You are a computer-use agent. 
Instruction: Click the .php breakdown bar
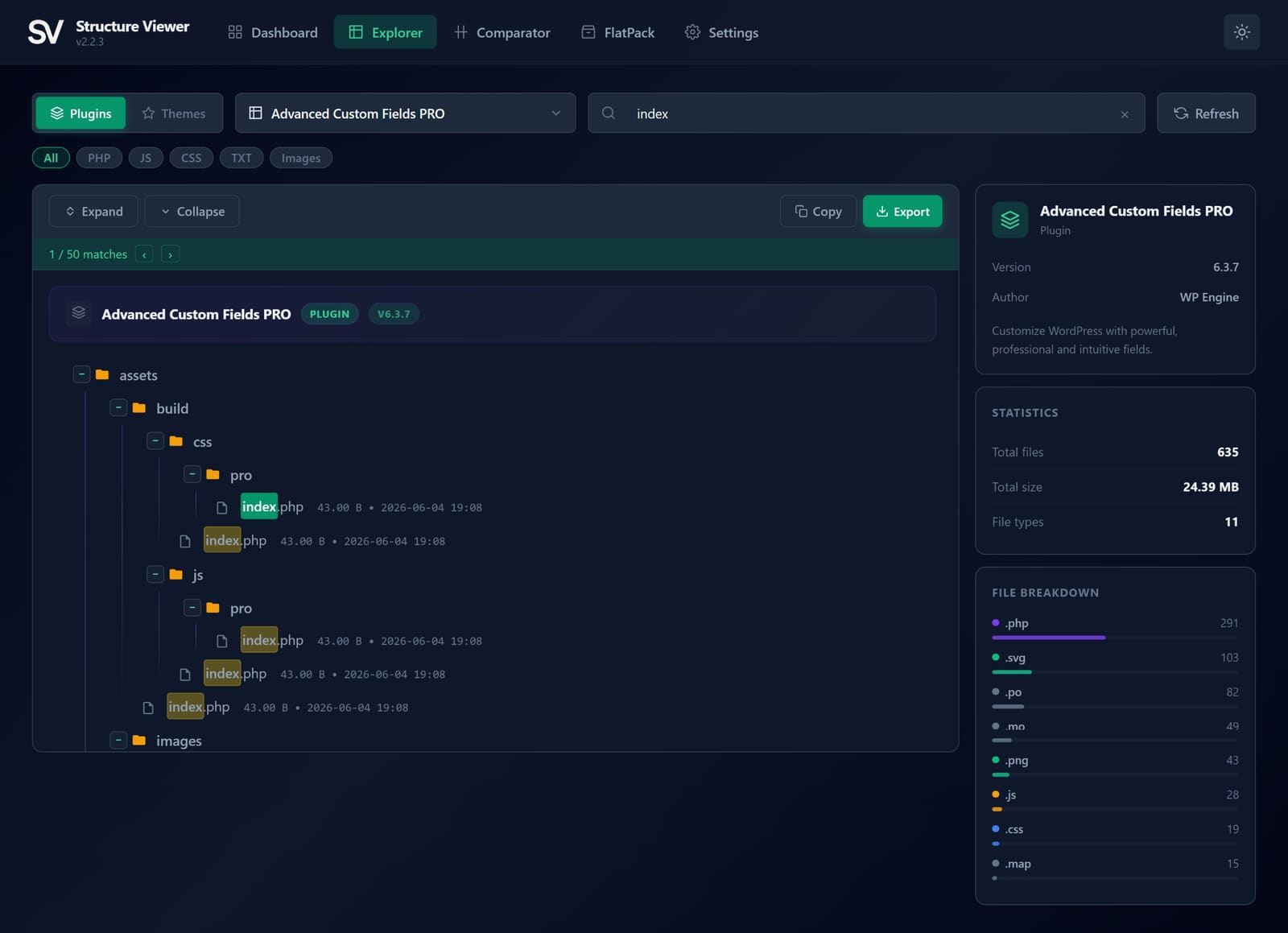1115,638
